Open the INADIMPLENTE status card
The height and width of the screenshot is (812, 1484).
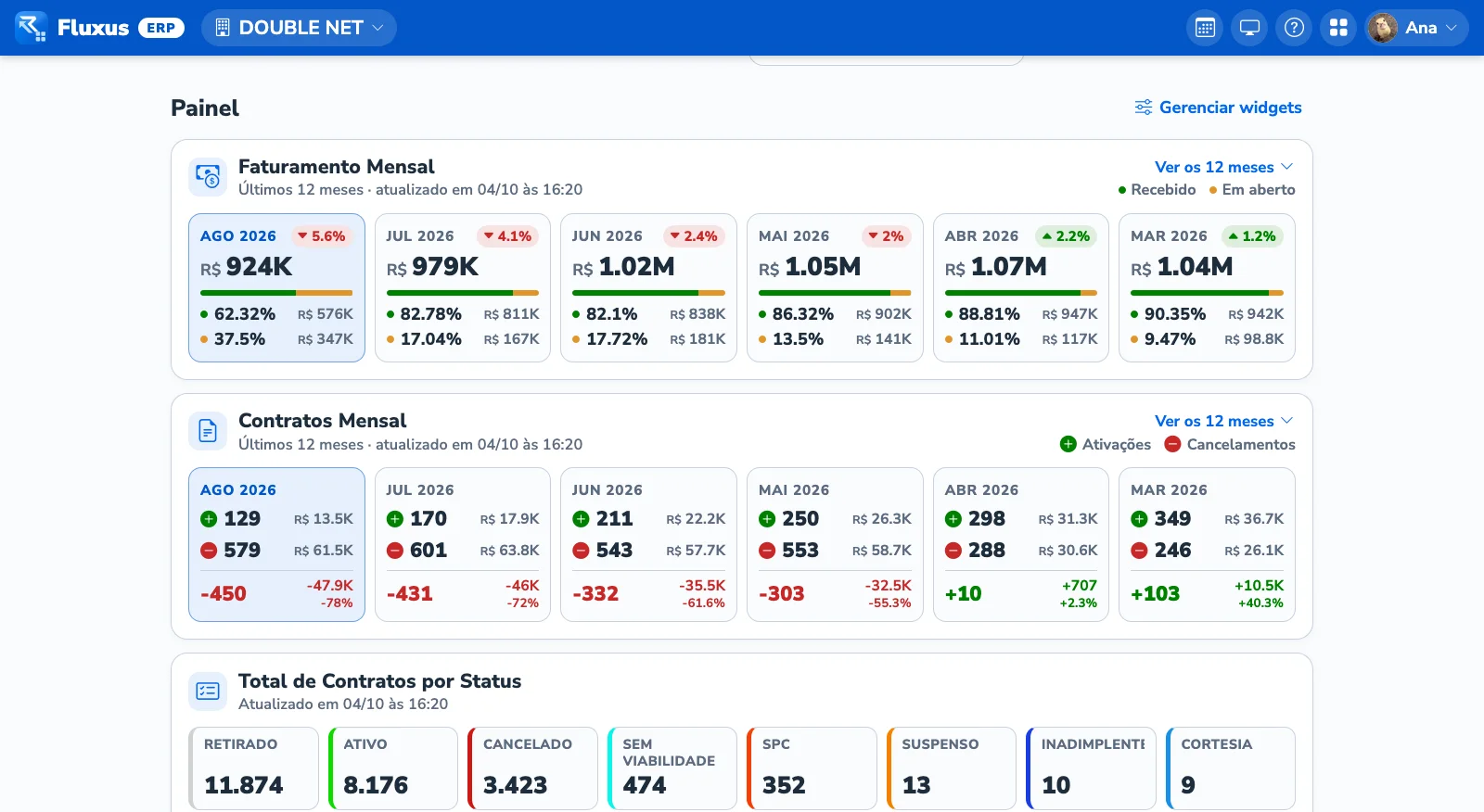point(1091,768)
